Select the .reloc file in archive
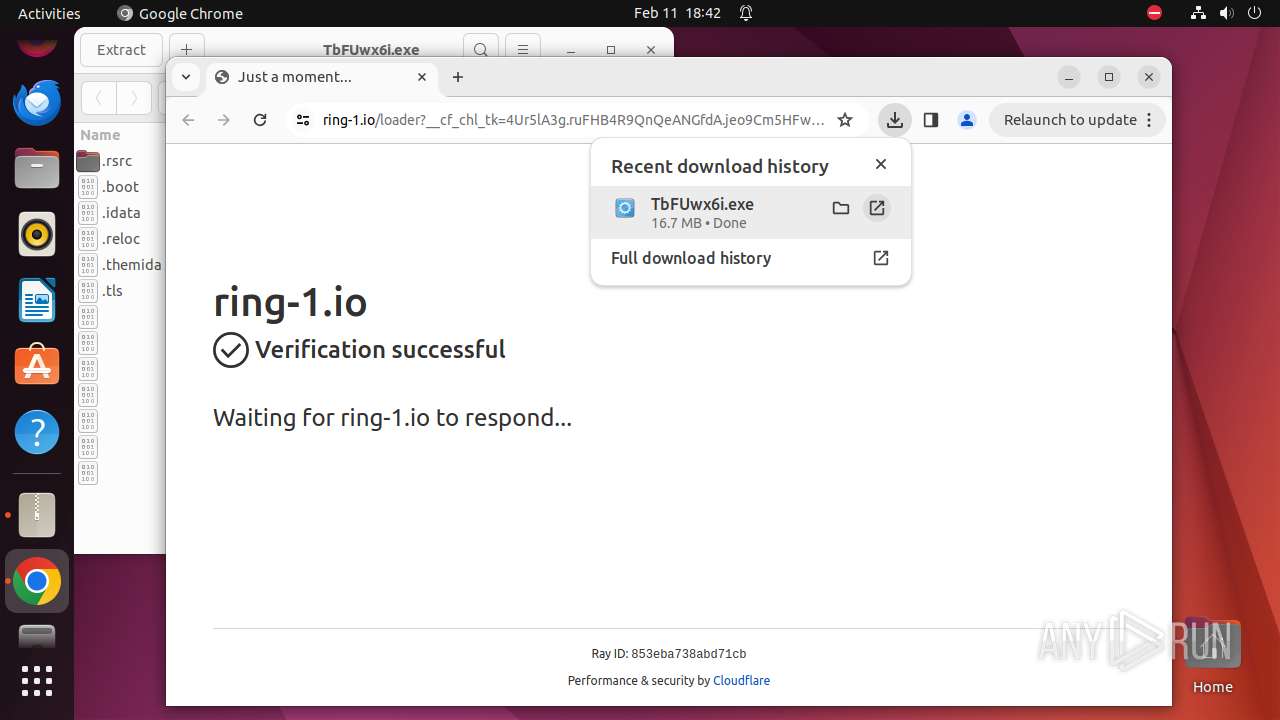This screenshot has height=720, width=1280. [121, 239]
